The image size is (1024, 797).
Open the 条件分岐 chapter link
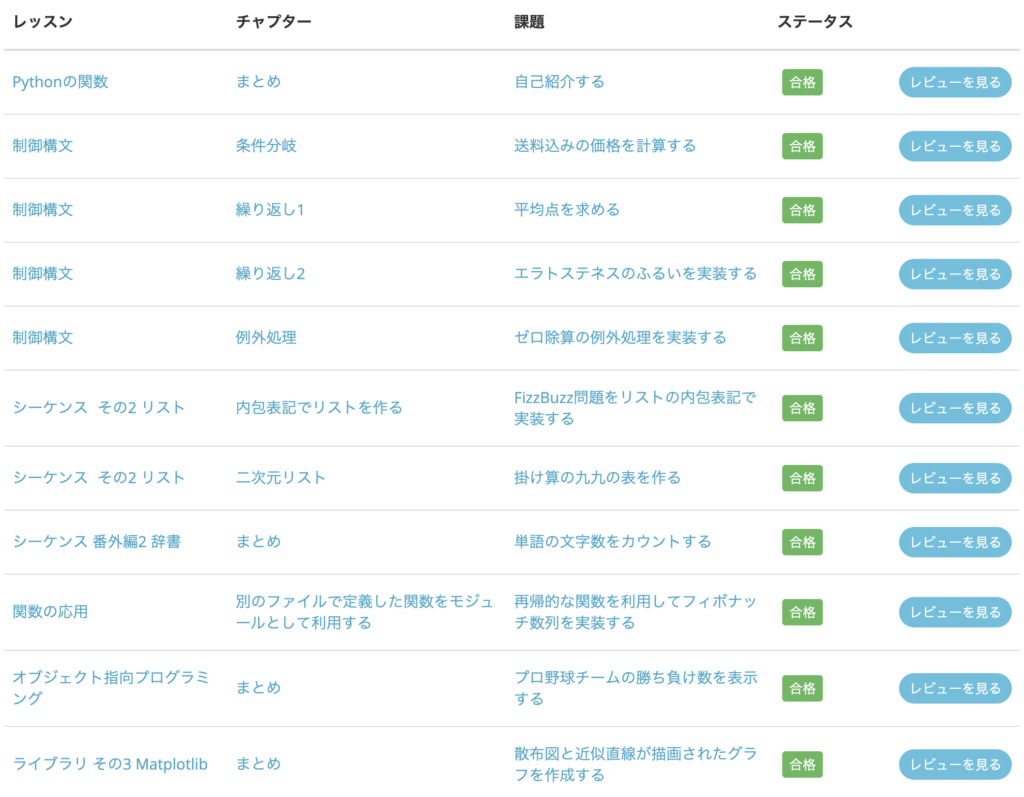pyautogui.click(x=266, y=146)
